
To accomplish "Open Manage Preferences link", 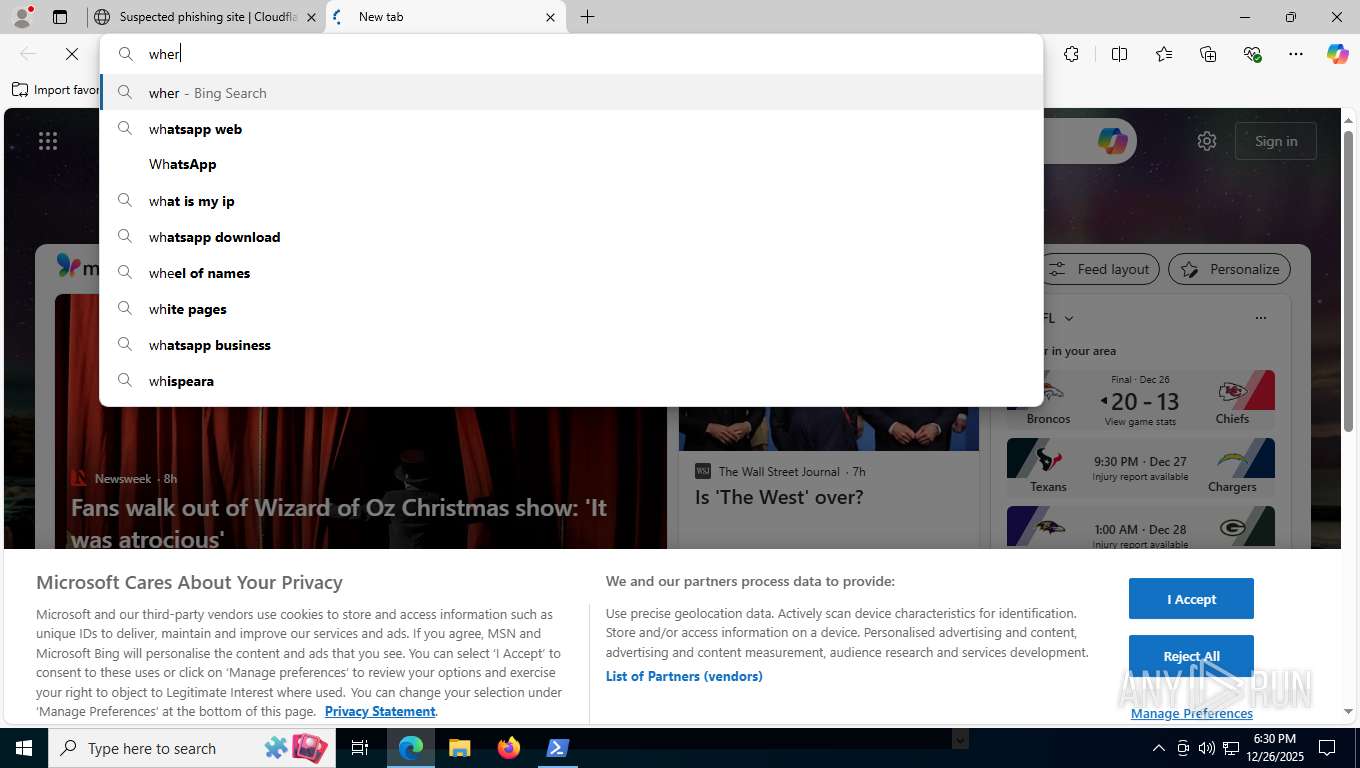I will pos(1191,713).
